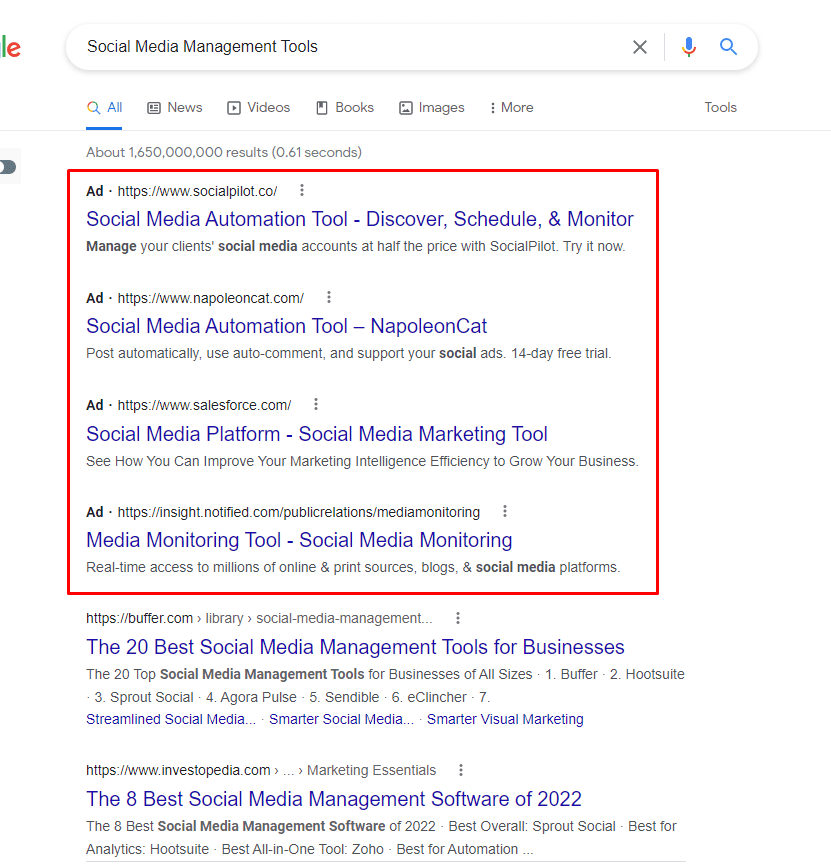831x865 pixels.
Task: Click the "Streamlined Social Media..." sitelink
Action: pyautogui.click(x=170, y=719)
